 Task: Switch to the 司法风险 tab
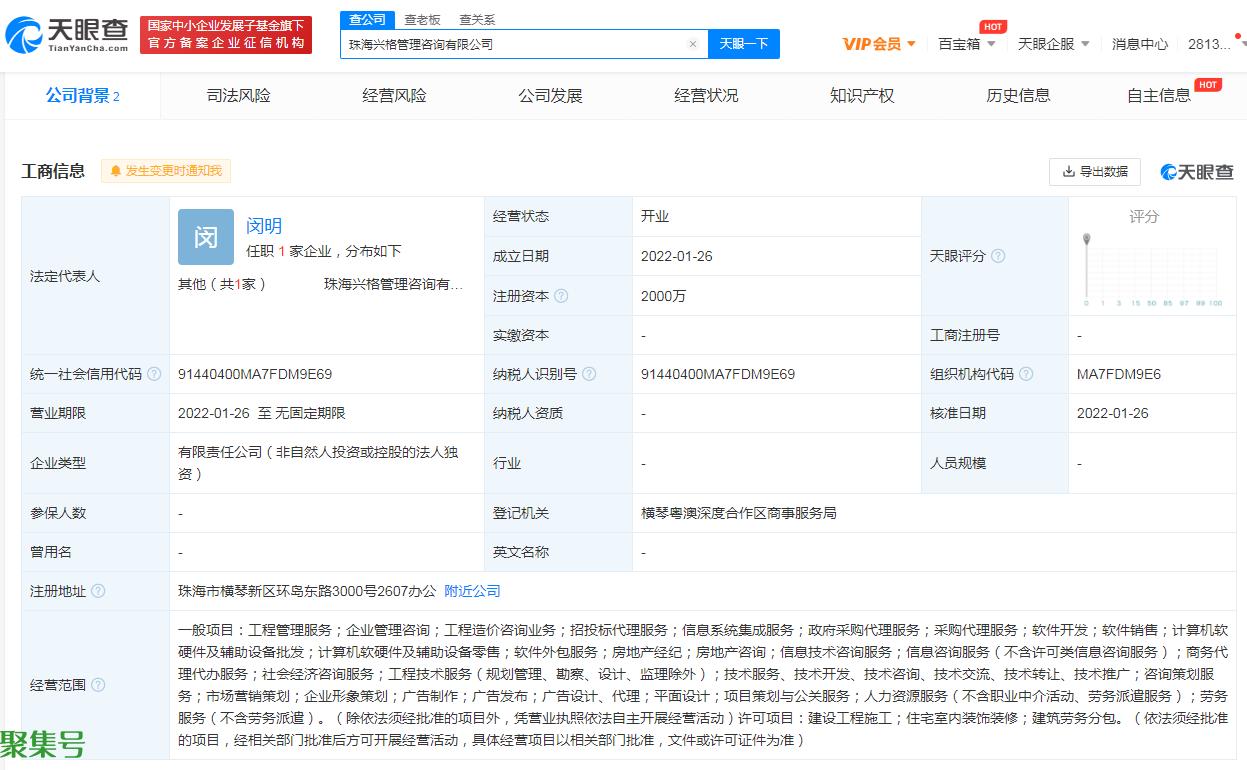click(x=238, y=96)
